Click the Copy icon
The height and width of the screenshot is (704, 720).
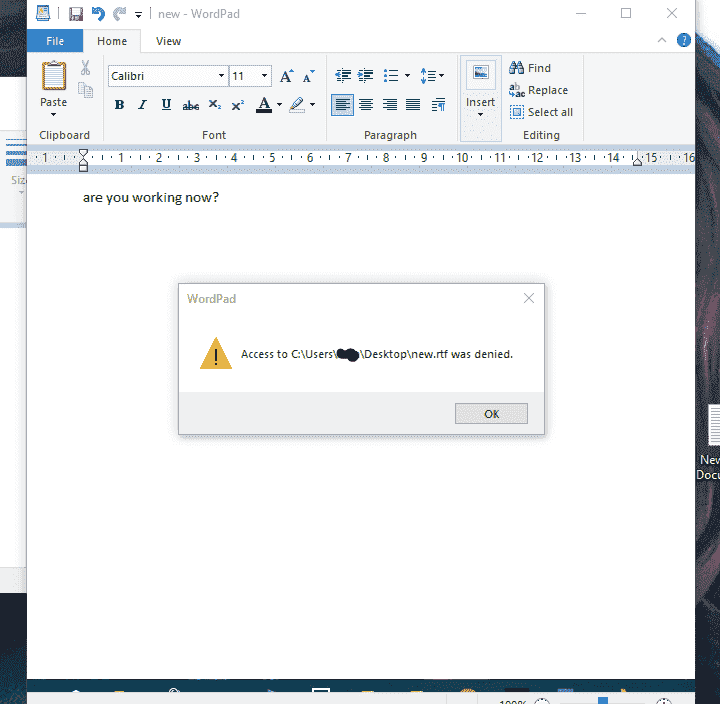point(85,90)
